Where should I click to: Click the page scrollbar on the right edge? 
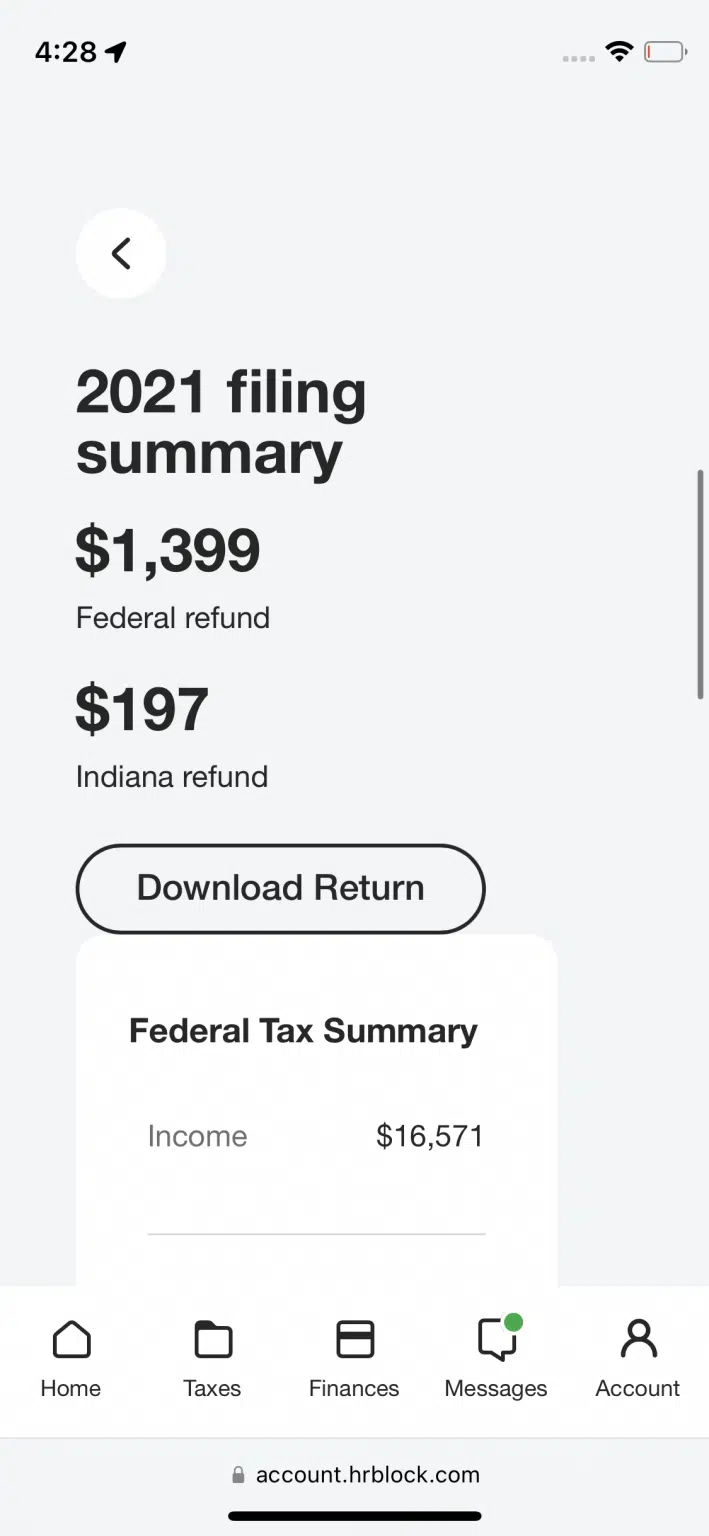(701, 584)
